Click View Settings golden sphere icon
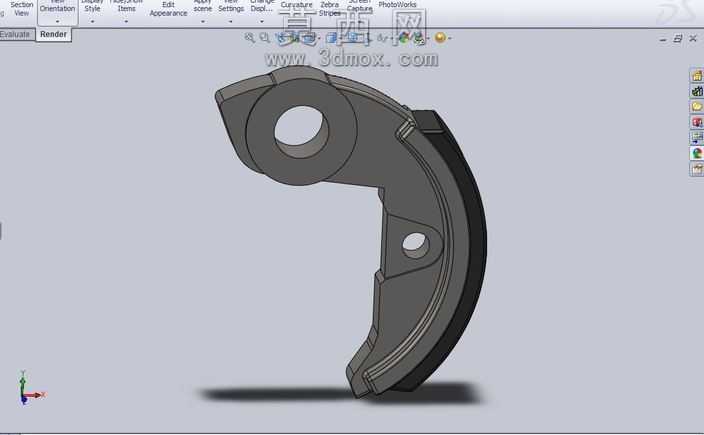 click(x=440, y=38)
